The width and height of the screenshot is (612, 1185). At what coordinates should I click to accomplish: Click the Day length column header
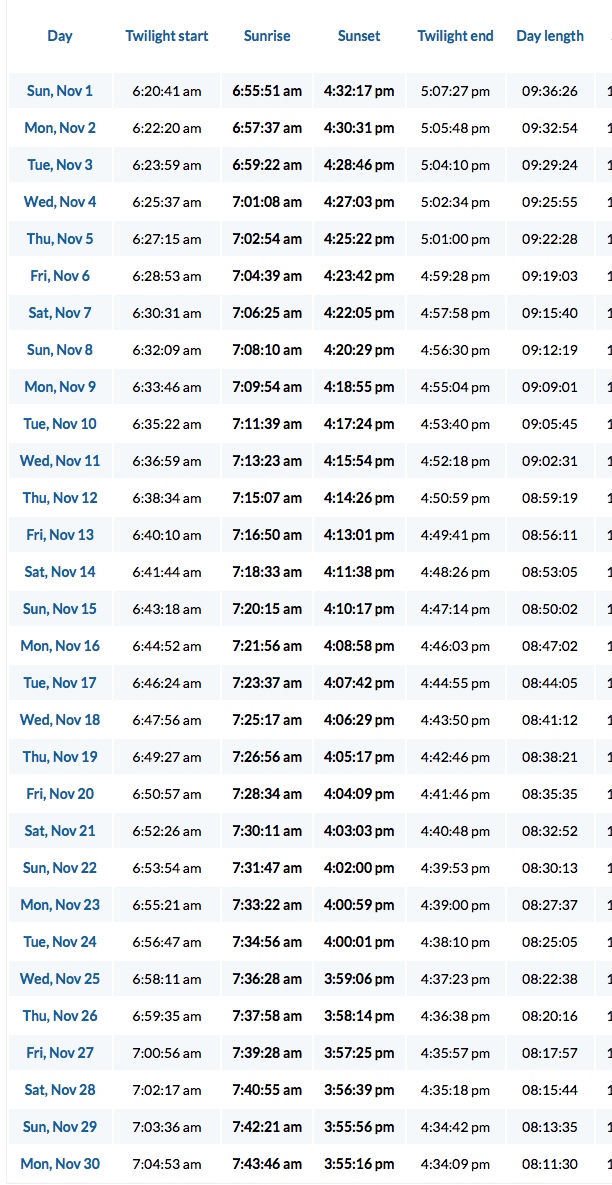550,36
